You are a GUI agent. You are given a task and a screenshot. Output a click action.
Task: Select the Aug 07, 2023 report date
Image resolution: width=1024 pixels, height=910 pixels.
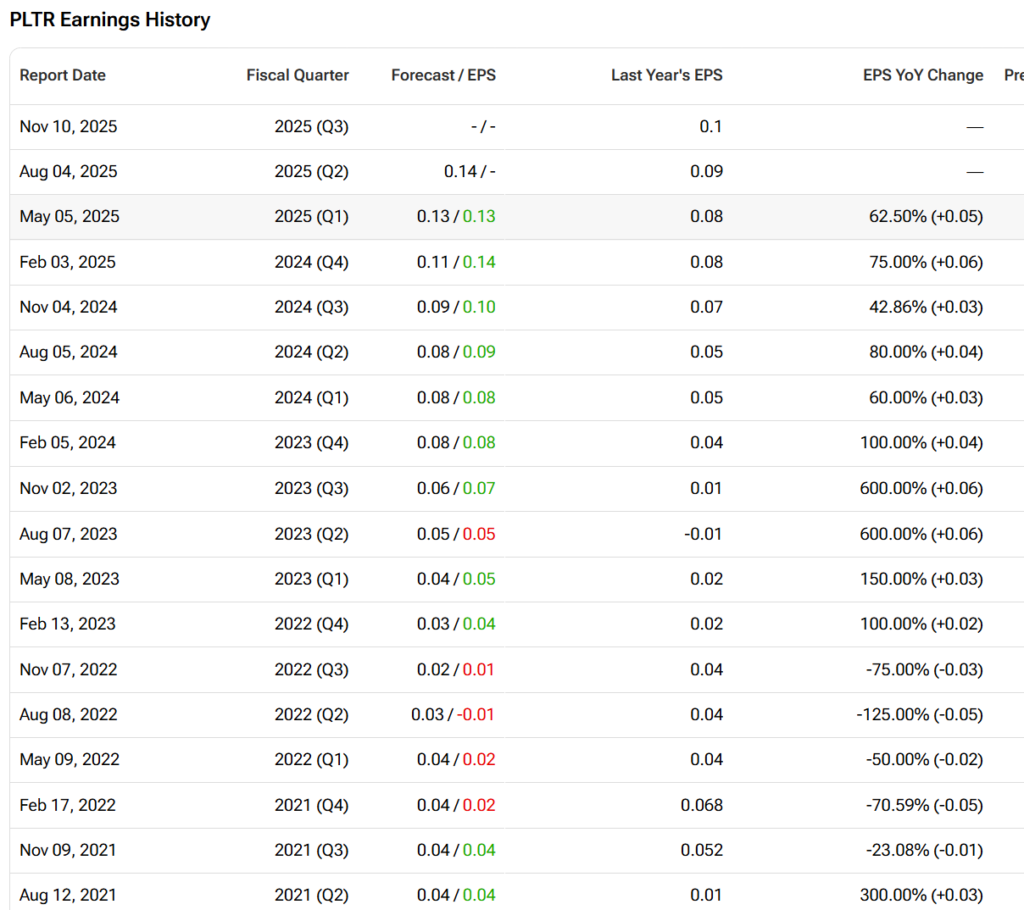click(x=68, y=534)
